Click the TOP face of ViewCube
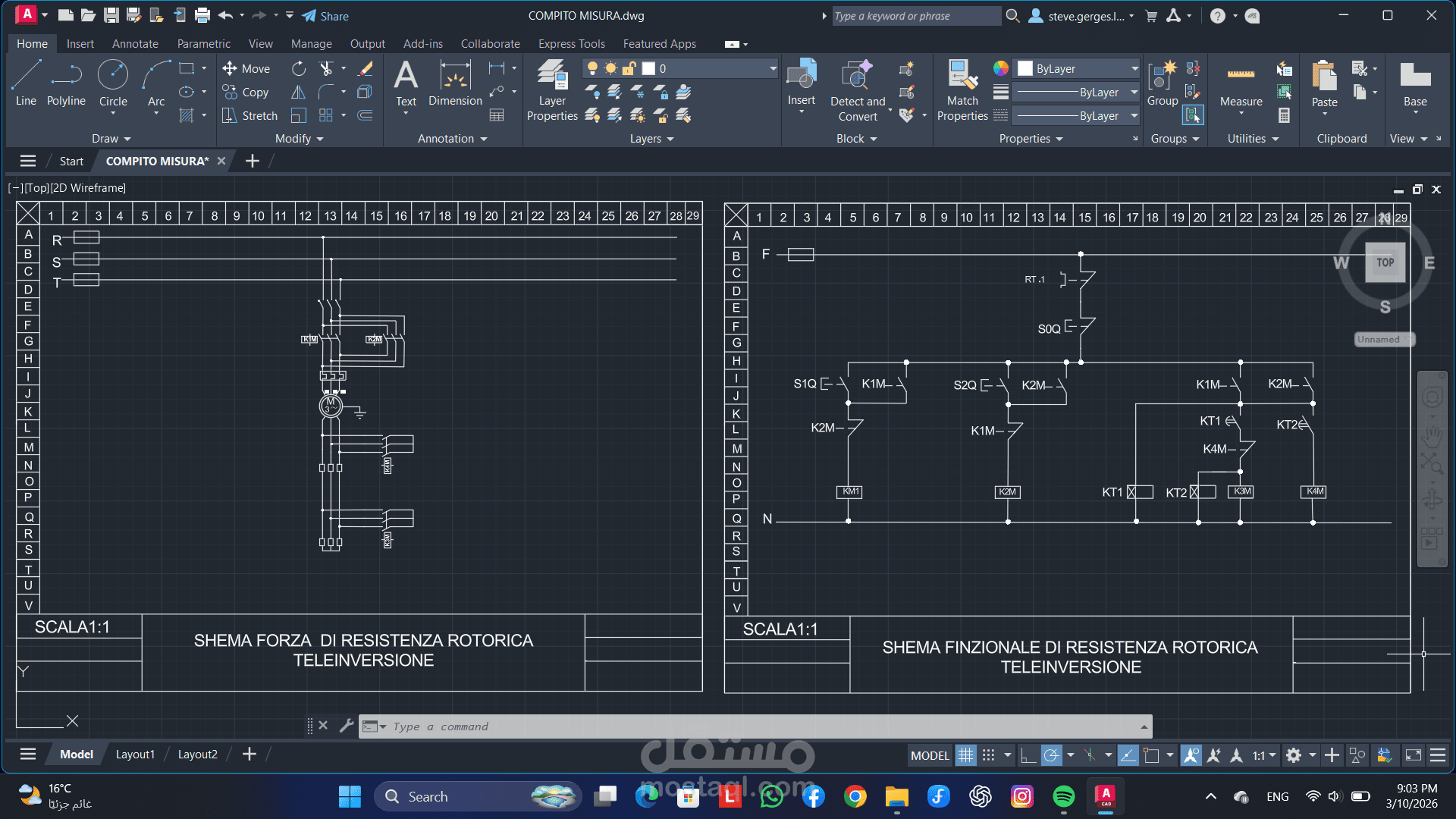 pos(1385,262)
